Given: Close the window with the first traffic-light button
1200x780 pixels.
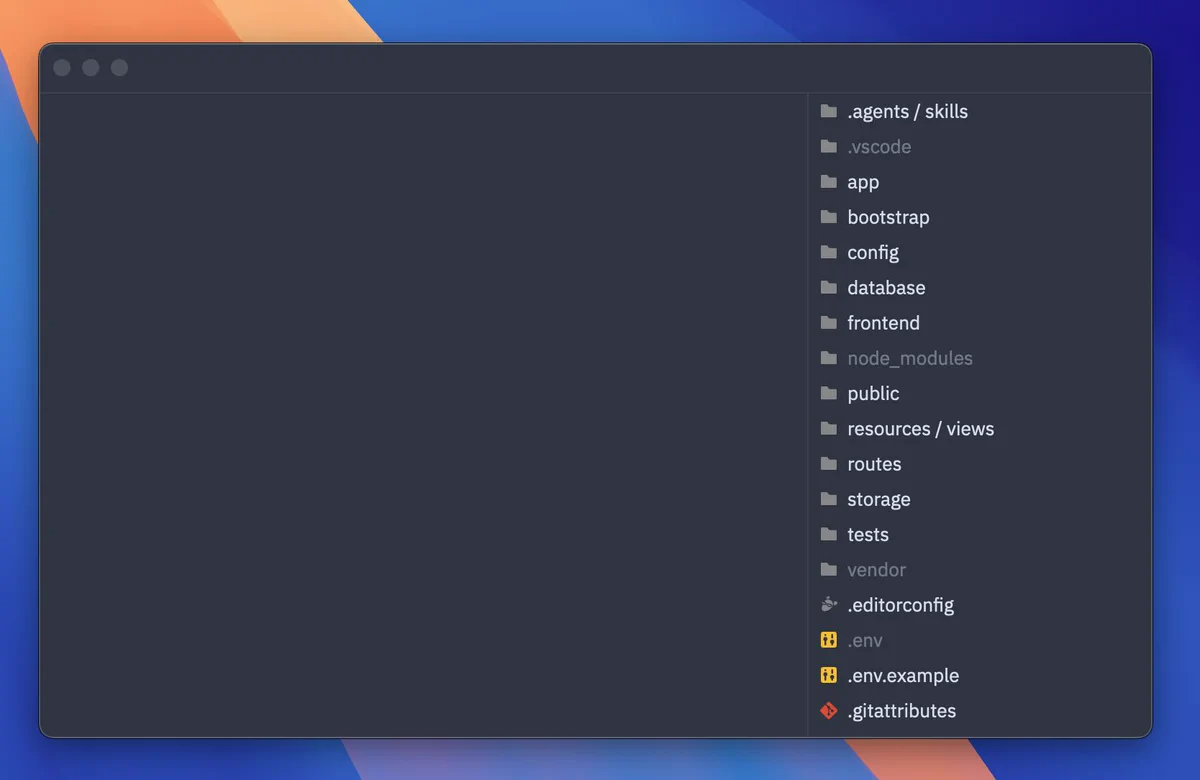Looking at the screenshot, I should pyautogui.click(x=62, y=68).
